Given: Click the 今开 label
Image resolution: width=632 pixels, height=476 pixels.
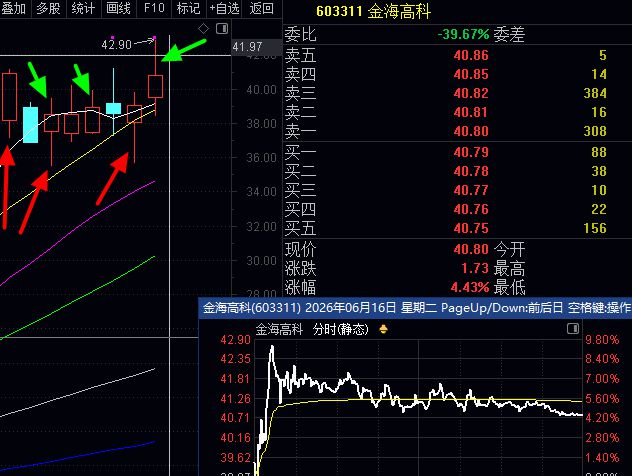Looking at the screenshot, I should (x=509, y=249).
